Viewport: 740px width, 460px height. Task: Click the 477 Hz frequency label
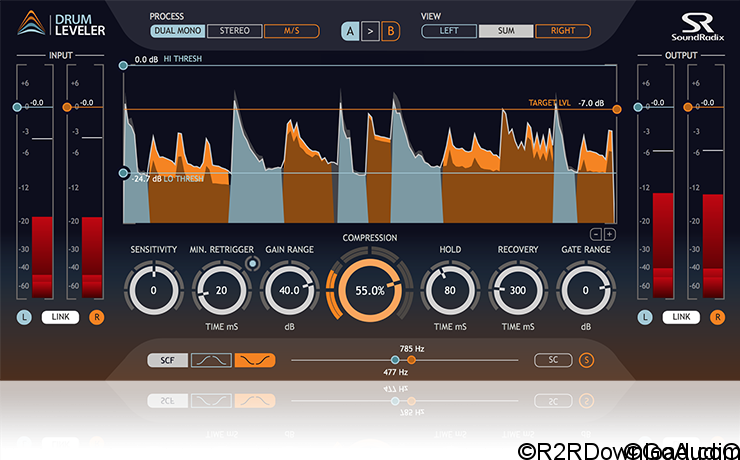click(395, 373)
